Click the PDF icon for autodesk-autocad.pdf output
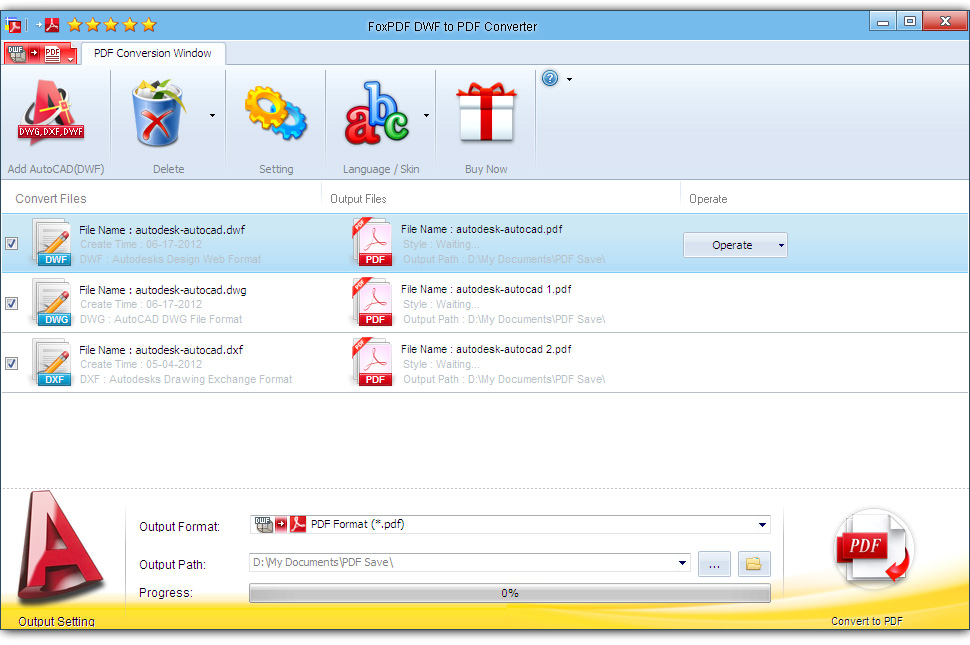The image size is (970, 645). [372, 242]
